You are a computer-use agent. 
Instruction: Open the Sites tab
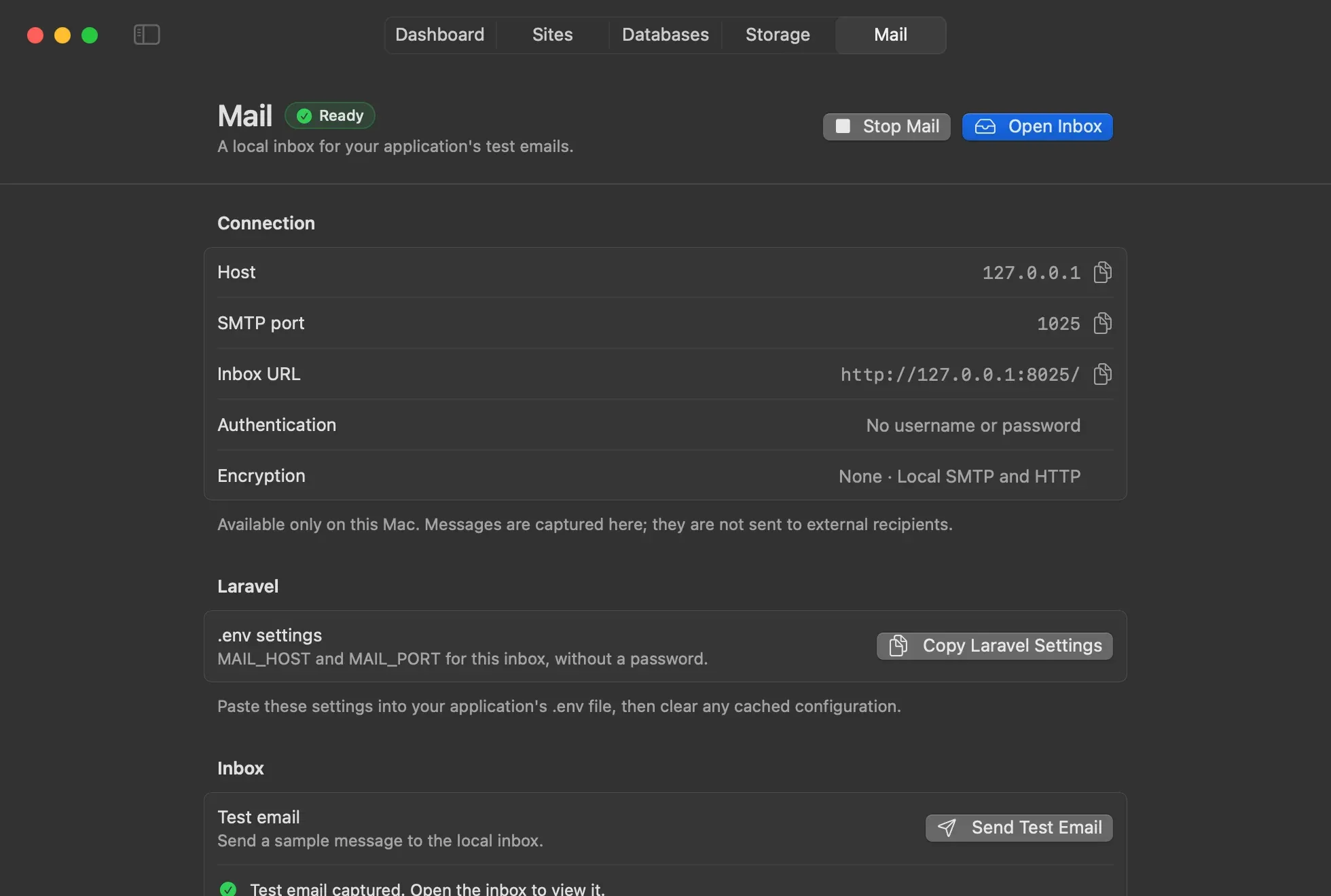(x=552, y=35)
